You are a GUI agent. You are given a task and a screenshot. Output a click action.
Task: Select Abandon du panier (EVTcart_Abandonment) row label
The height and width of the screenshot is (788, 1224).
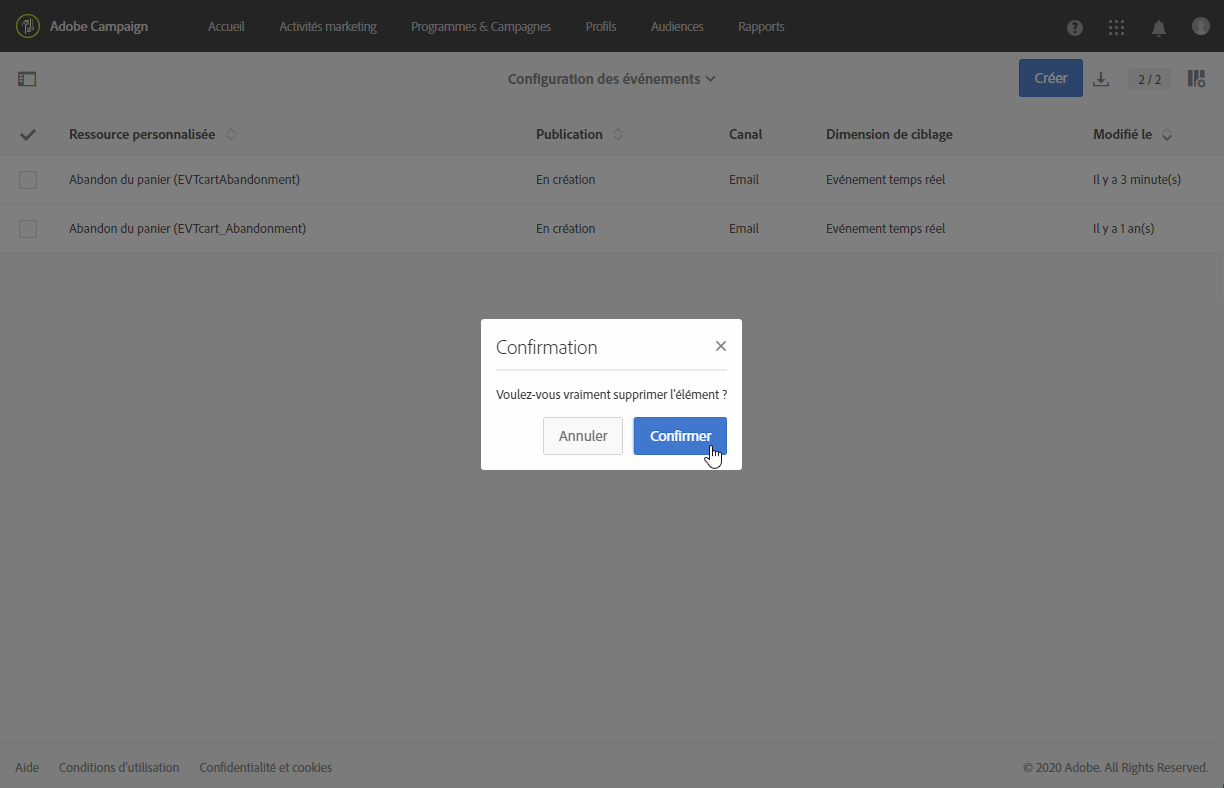pos(187,229)
